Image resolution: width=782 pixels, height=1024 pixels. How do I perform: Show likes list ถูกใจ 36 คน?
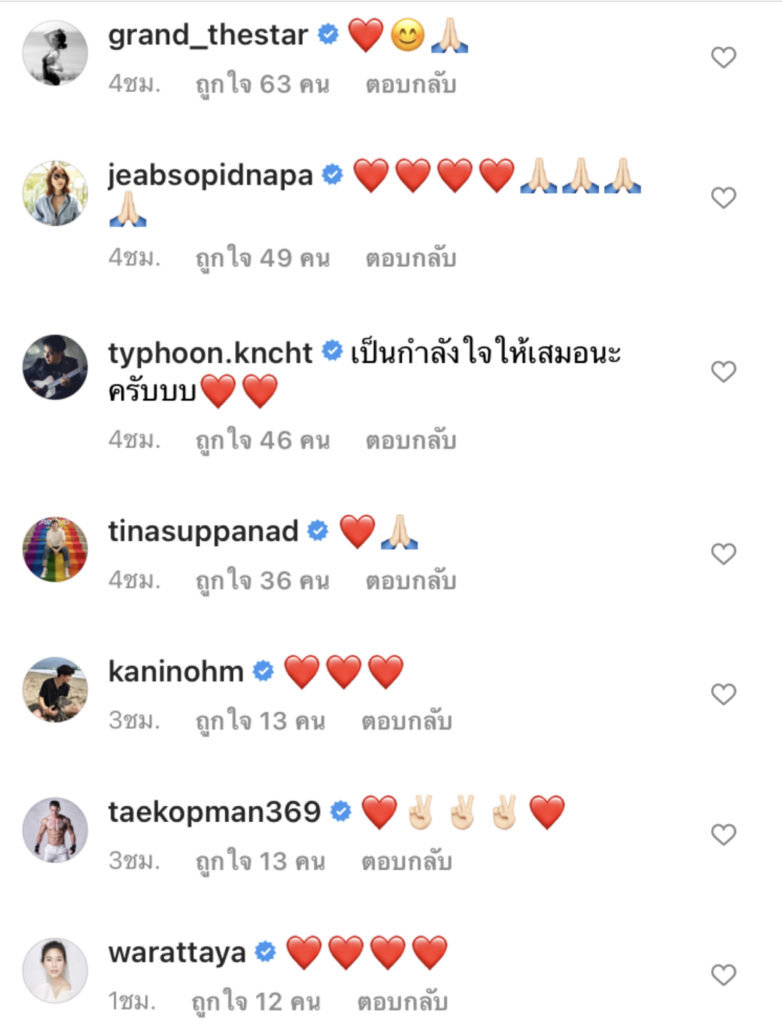263,581
